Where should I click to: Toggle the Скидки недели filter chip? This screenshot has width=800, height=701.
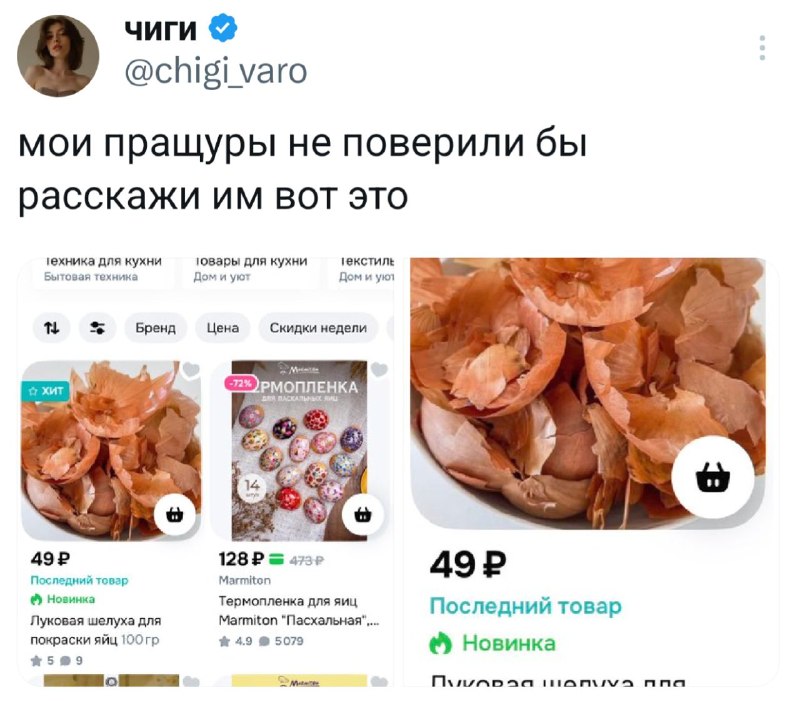coord(318,328)
